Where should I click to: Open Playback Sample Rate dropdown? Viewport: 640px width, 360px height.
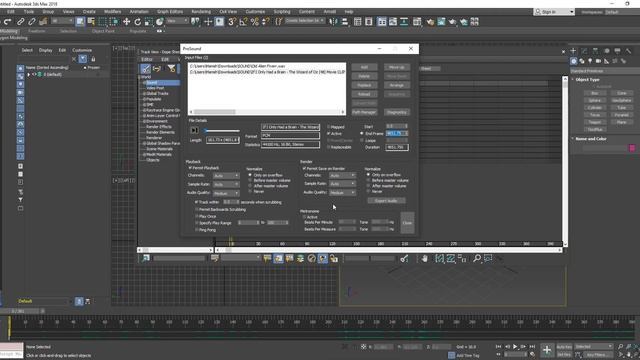[x=226, y=184]
